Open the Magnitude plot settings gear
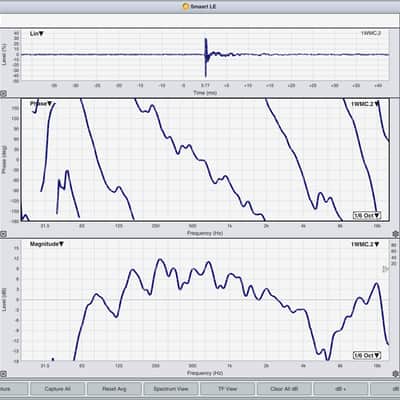 pos(396,374)
